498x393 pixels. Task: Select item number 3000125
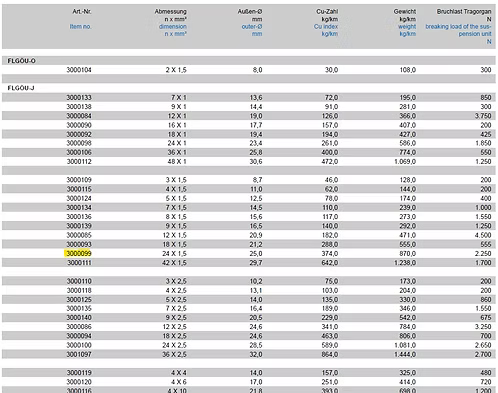click(x=79, y=299)
